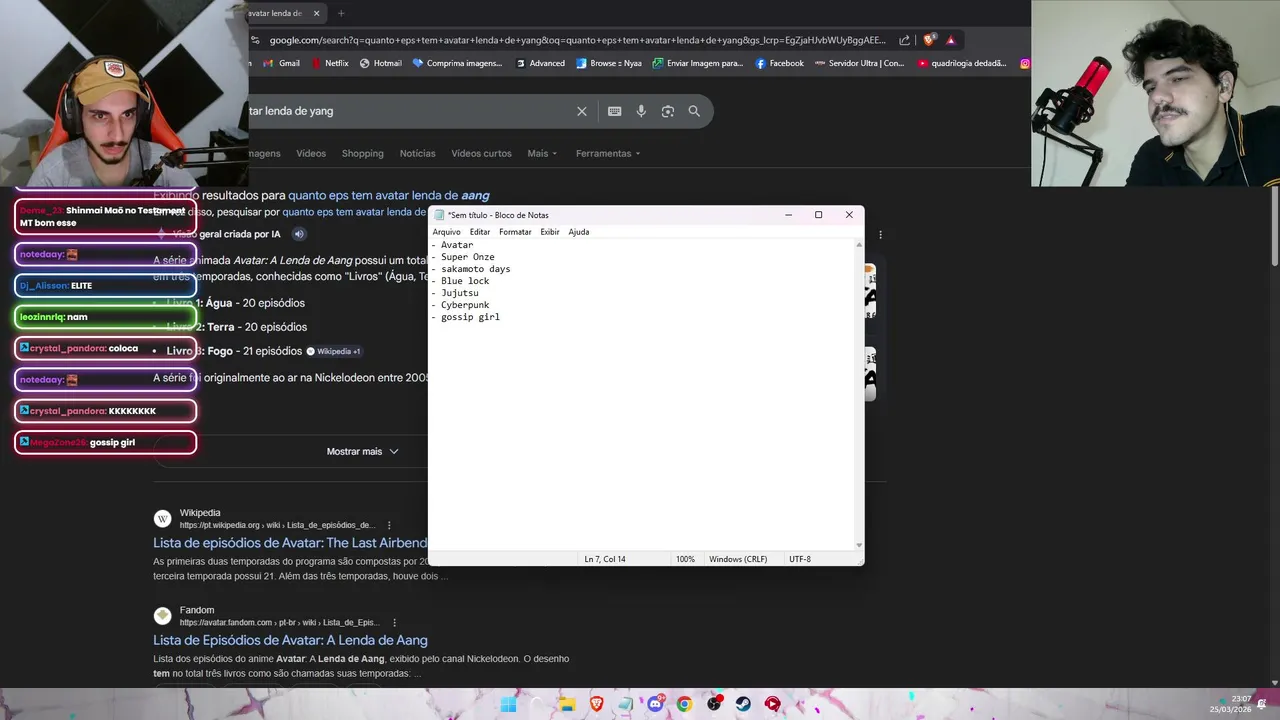The height and width of the screenshot is (720, 1280).
Task: Open the Comprima imagens bookmark
Action: (457, 63)
